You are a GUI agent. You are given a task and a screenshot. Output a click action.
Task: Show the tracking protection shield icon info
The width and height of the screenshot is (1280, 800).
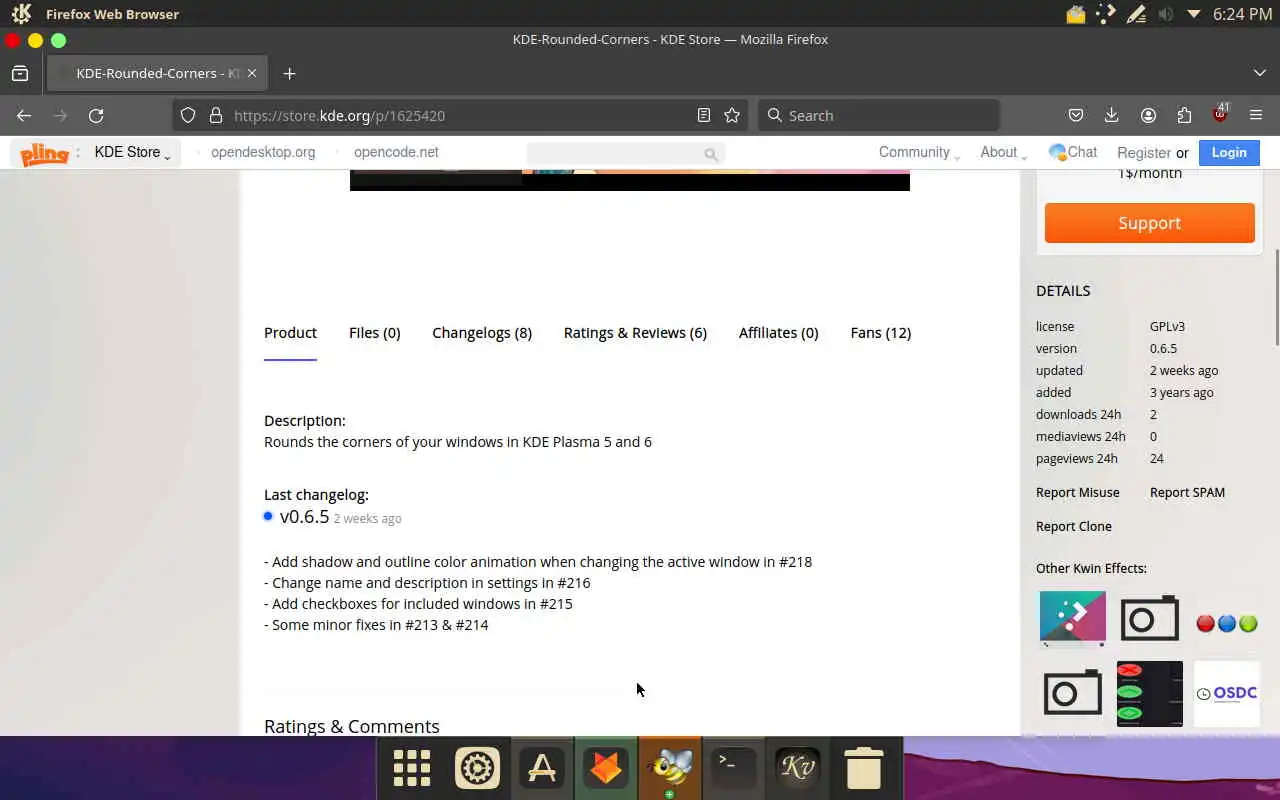[188, 115]
